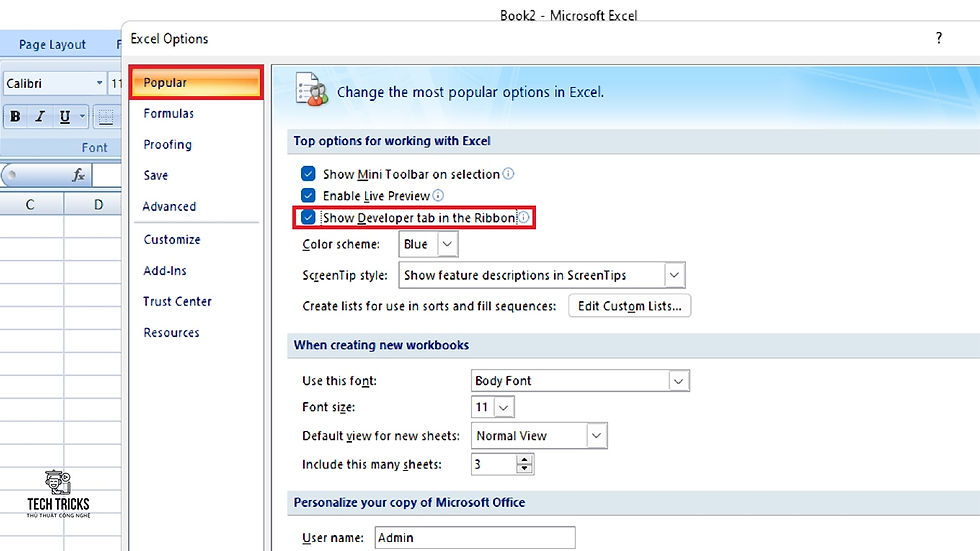Click the Include this many sheets field
The image size is (980, 551).
[494, 464]
